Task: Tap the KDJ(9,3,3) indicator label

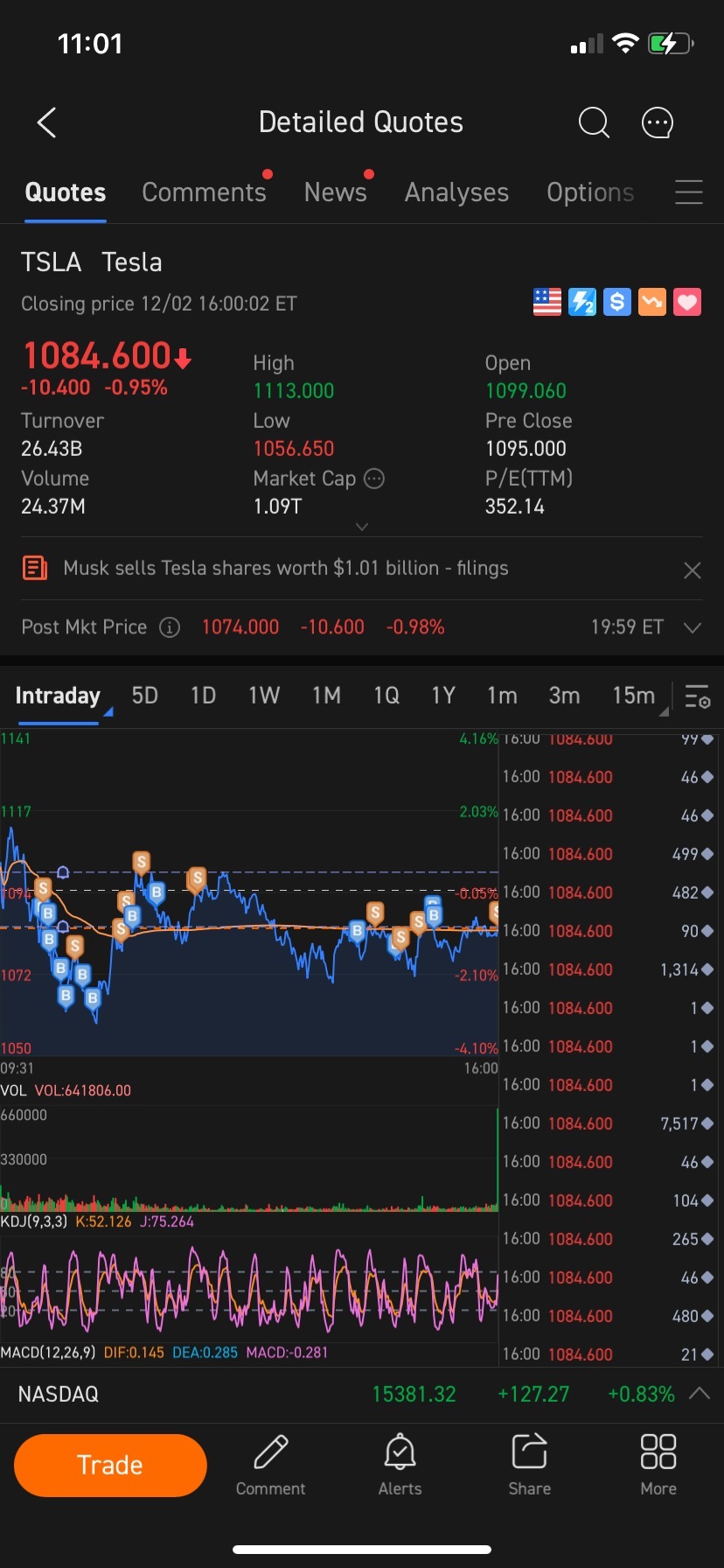Action: 34,1221
